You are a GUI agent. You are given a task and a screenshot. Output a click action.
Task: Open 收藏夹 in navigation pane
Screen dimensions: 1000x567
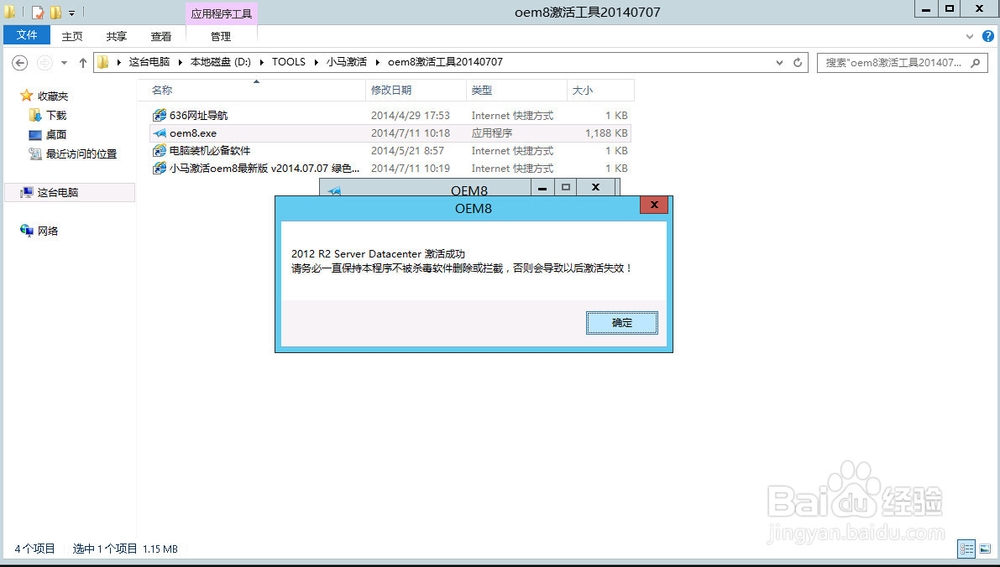[52, 96]
